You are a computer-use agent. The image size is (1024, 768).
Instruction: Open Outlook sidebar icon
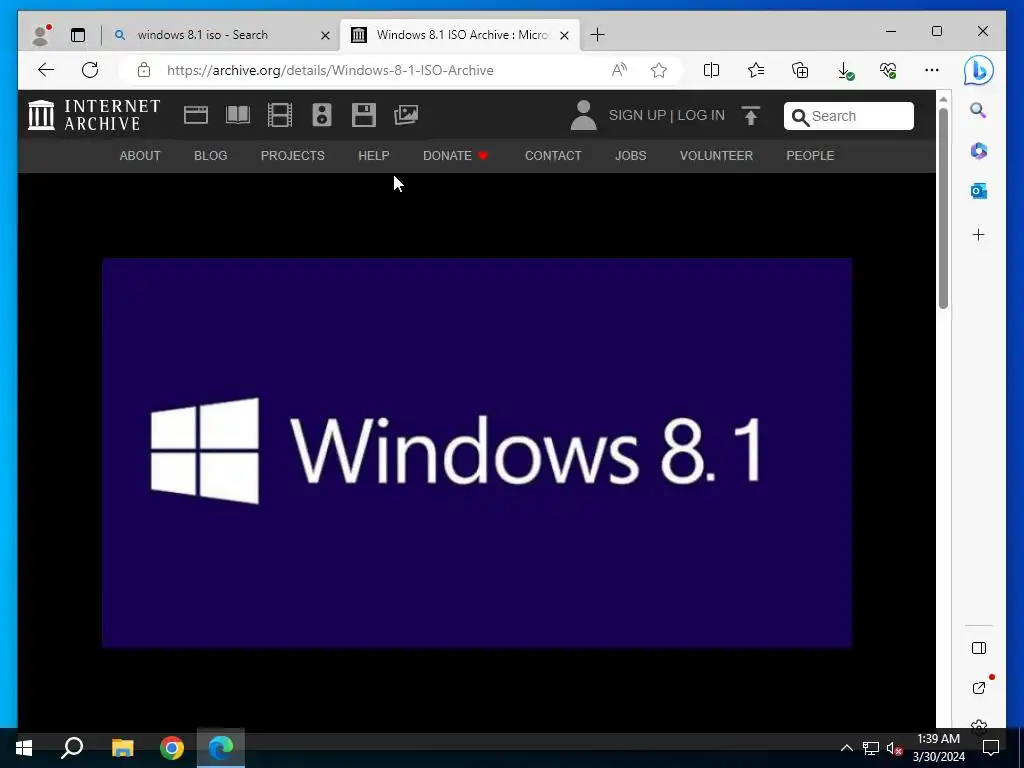978,191
